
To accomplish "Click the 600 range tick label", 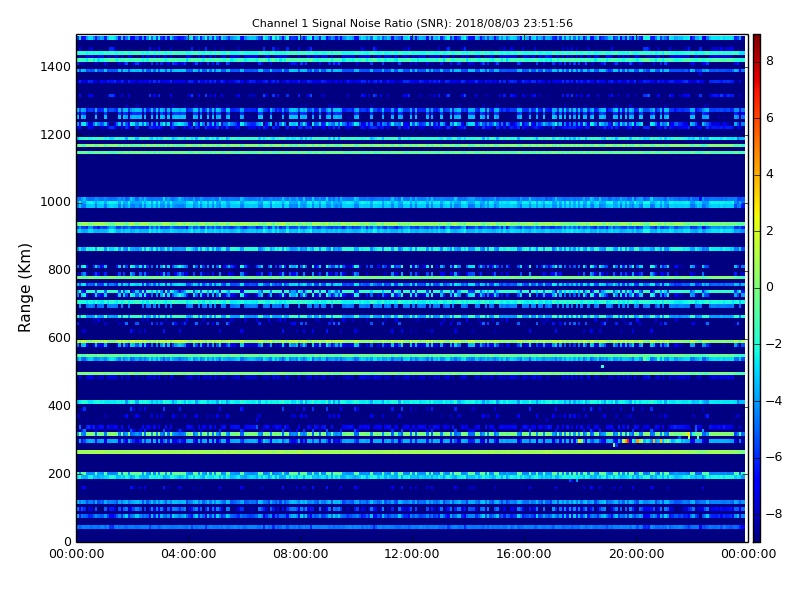I will (59, 338).
